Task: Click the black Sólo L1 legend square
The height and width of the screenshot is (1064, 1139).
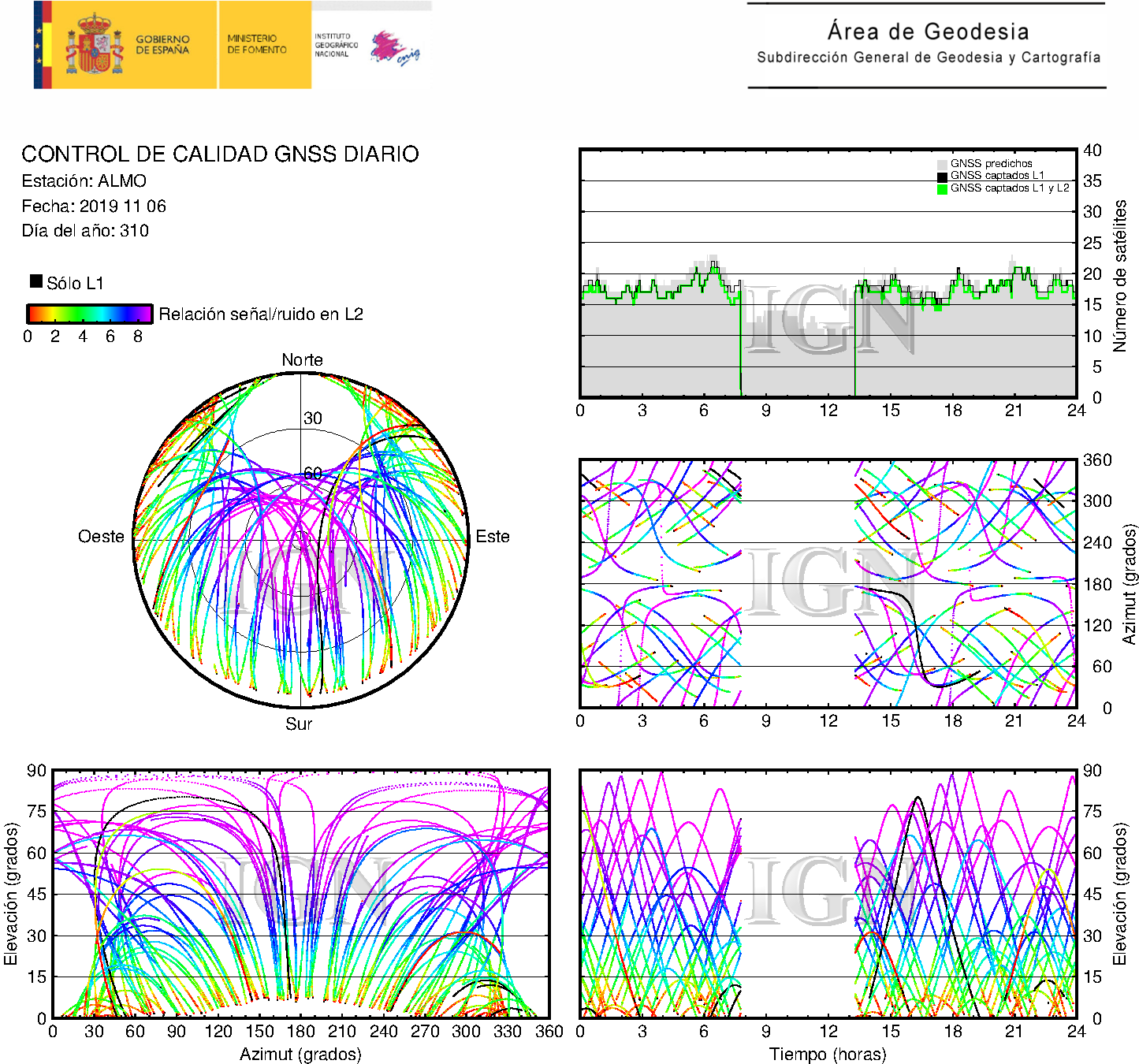Action: [x=36, y=281]
